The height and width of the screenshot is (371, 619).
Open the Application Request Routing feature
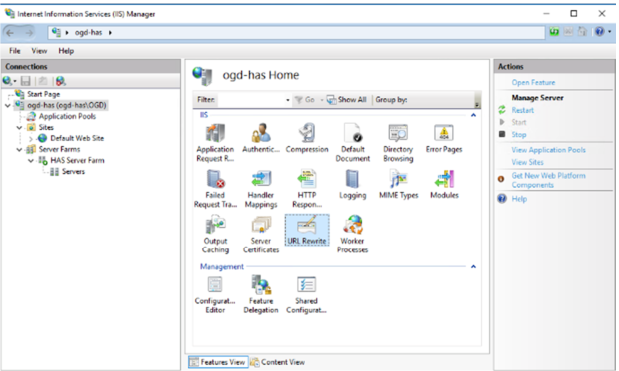[x=215, y=142]
